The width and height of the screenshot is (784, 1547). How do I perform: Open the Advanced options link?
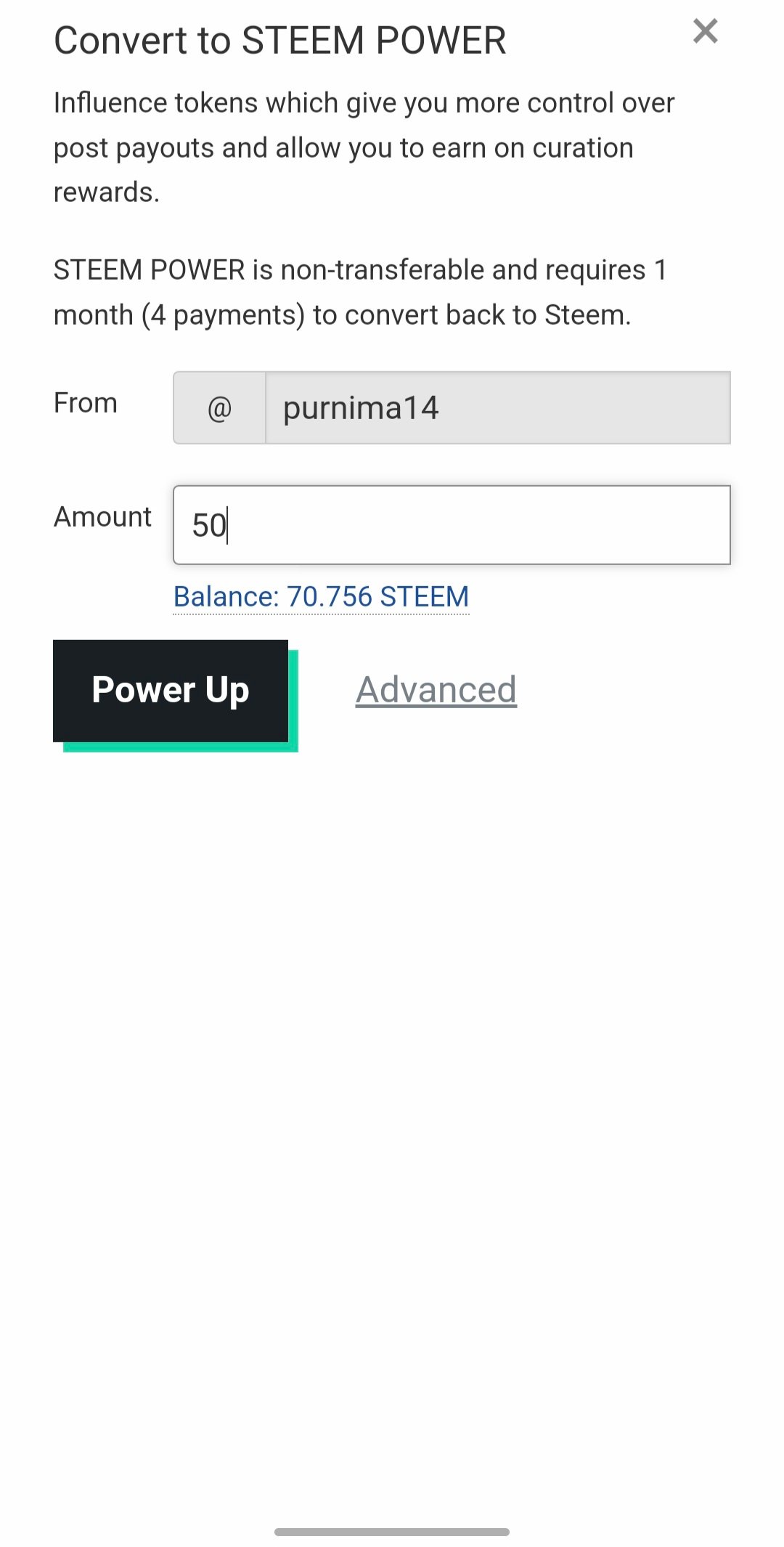tap(436, 690)
